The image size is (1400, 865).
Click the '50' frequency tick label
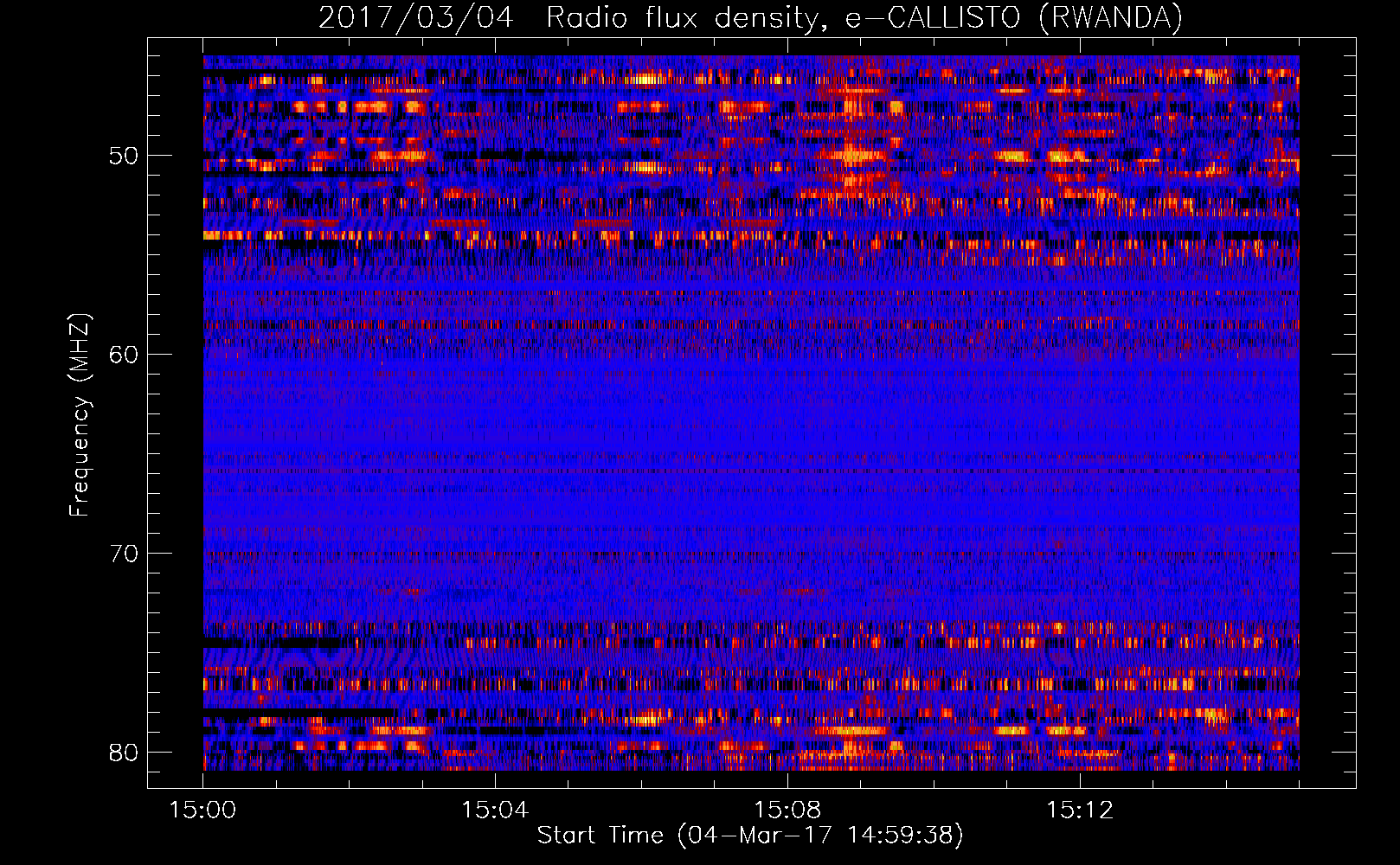tap(124, 156)
